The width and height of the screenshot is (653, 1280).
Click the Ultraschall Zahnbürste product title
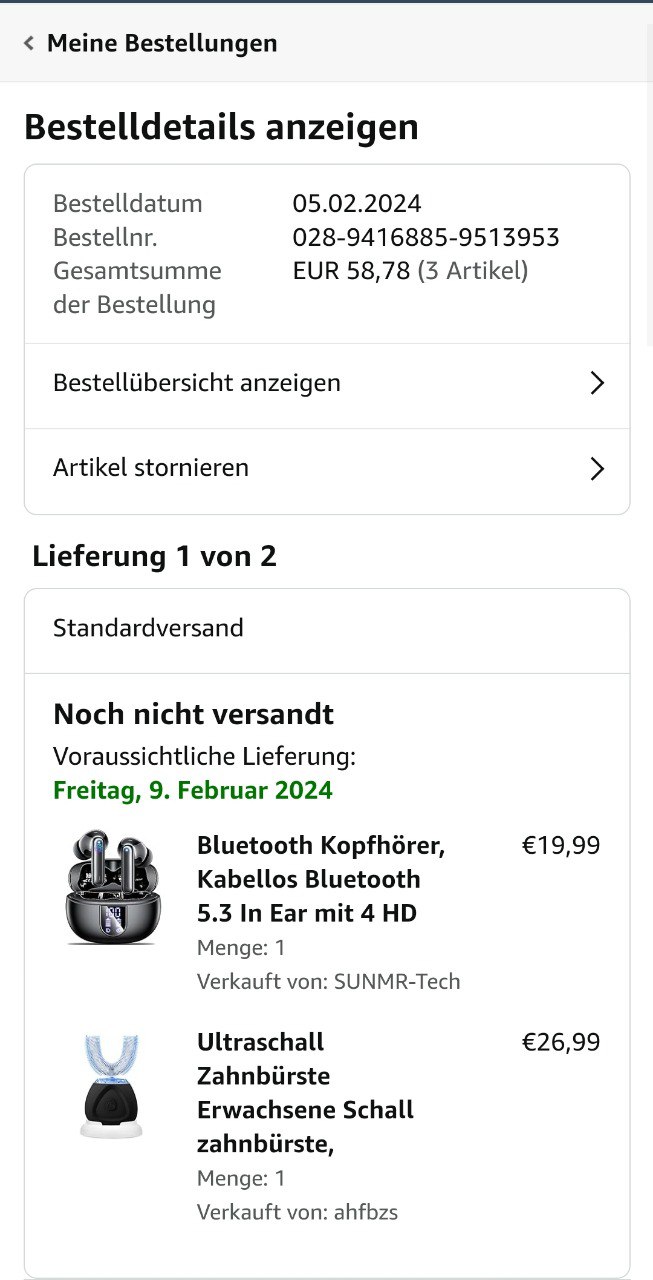[x=305, y=1093]
